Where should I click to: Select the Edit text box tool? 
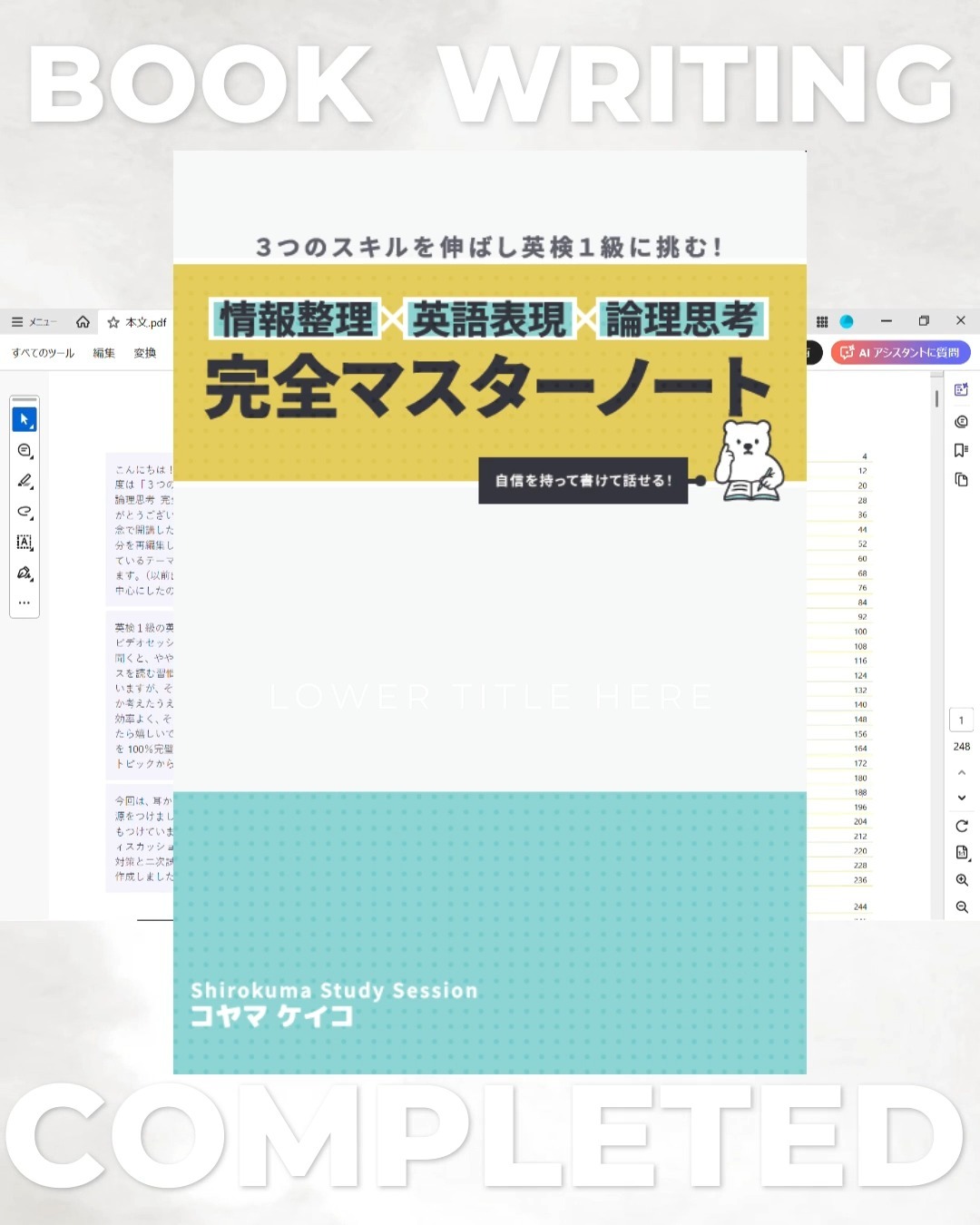[25, 543]
